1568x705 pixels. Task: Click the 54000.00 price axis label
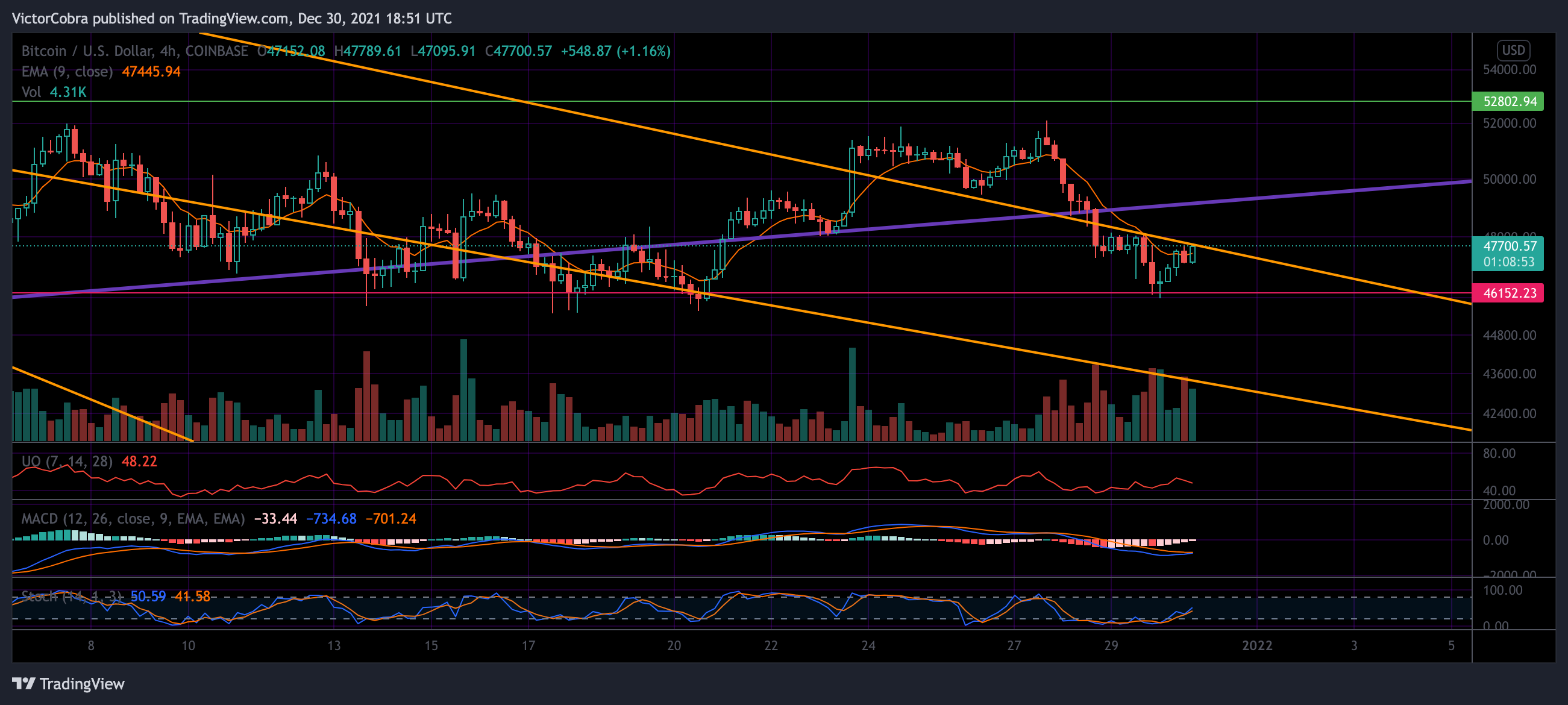click(1509, 69)
